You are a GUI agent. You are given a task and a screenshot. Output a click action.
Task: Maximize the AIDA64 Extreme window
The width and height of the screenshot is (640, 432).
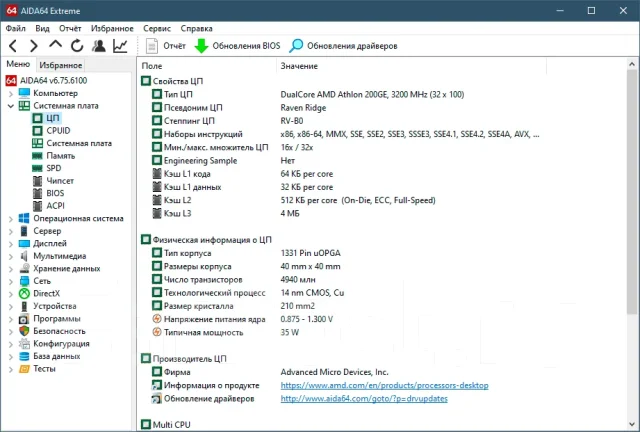(591, 11)
